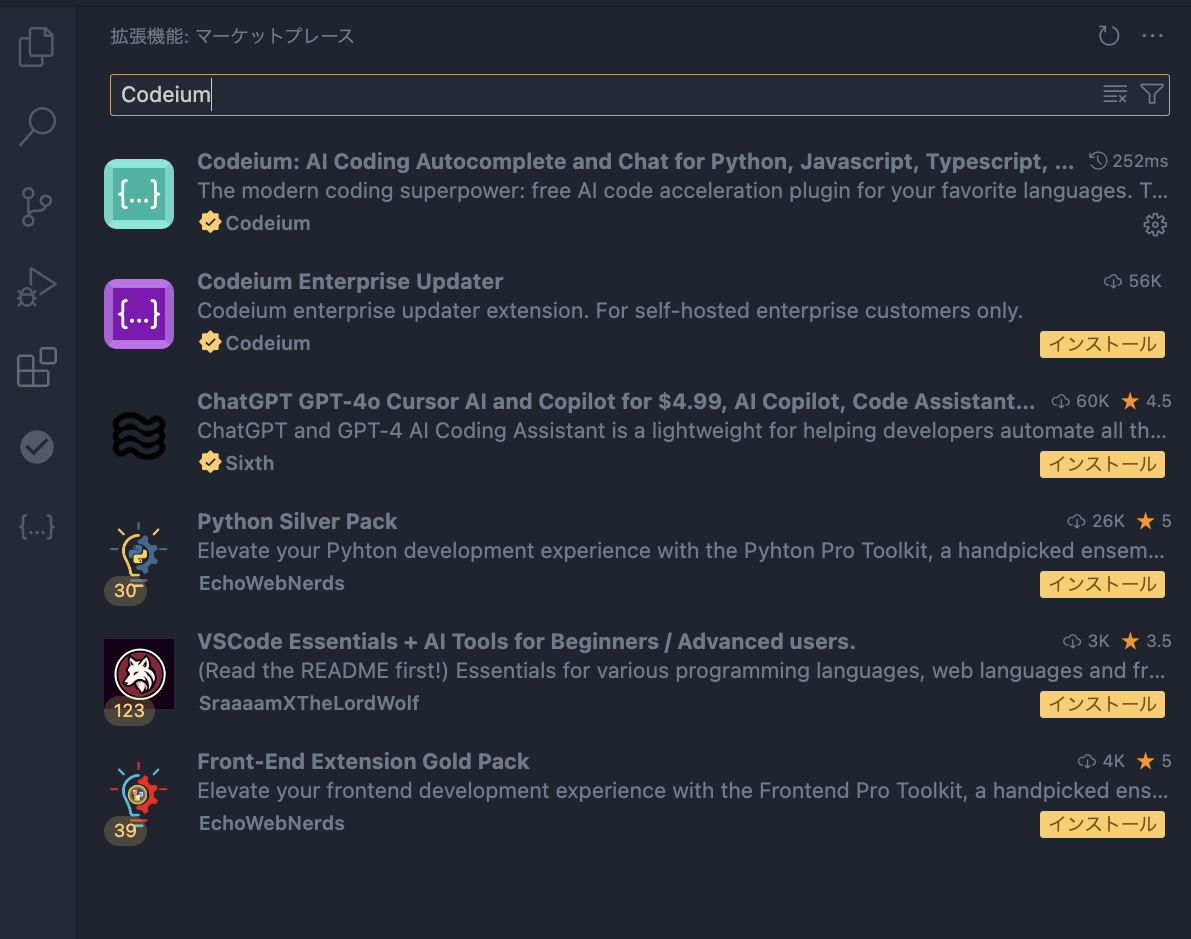The width and height of the screenshot is (1191, 939).
Task: Click the curly-braces snippets icon in the activity bar
Action: (x=37, y=527)
